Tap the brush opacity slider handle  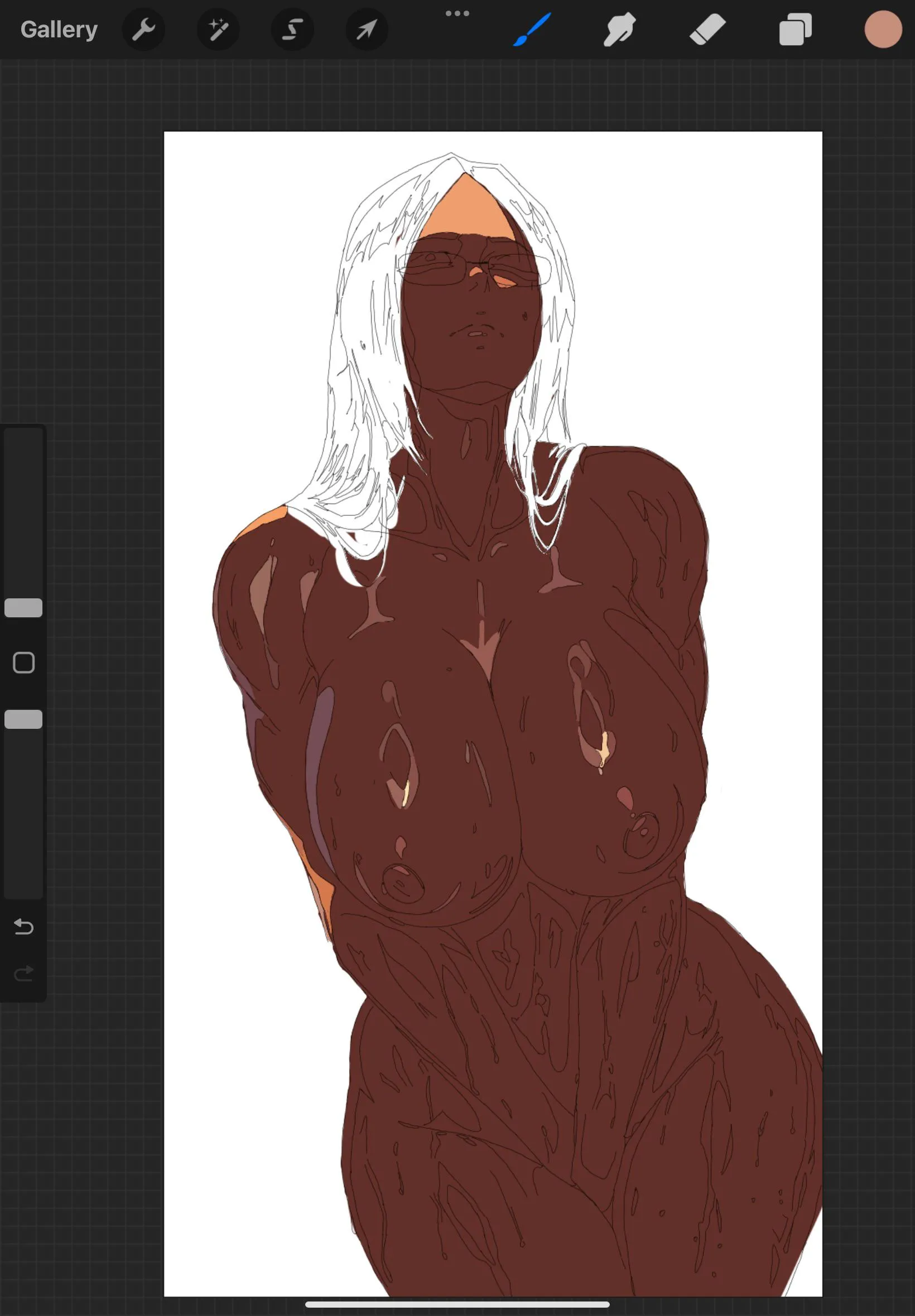[23, 718]
